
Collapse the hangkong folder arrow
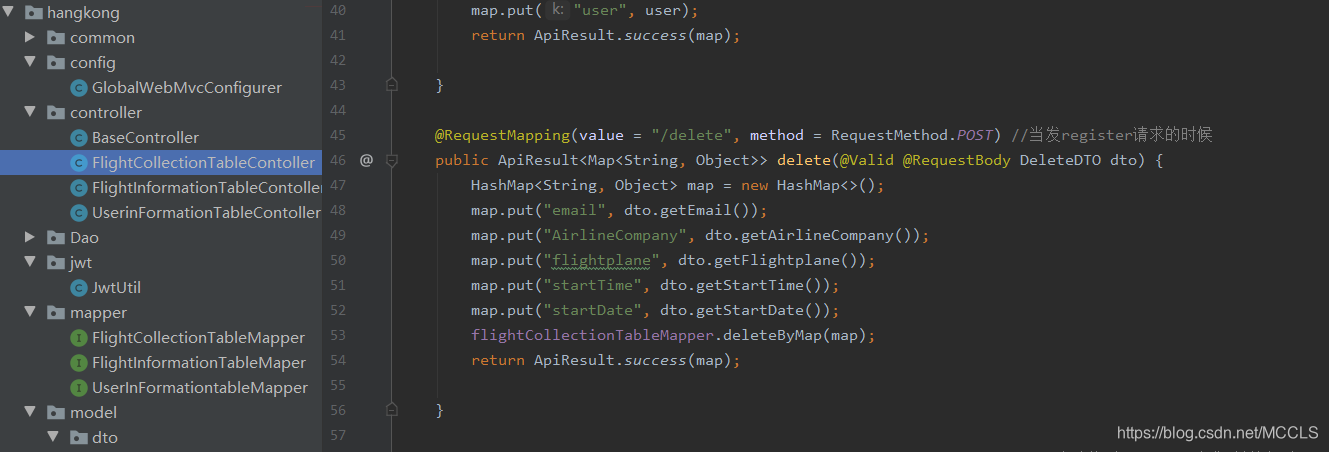click(x=9, y=12)
